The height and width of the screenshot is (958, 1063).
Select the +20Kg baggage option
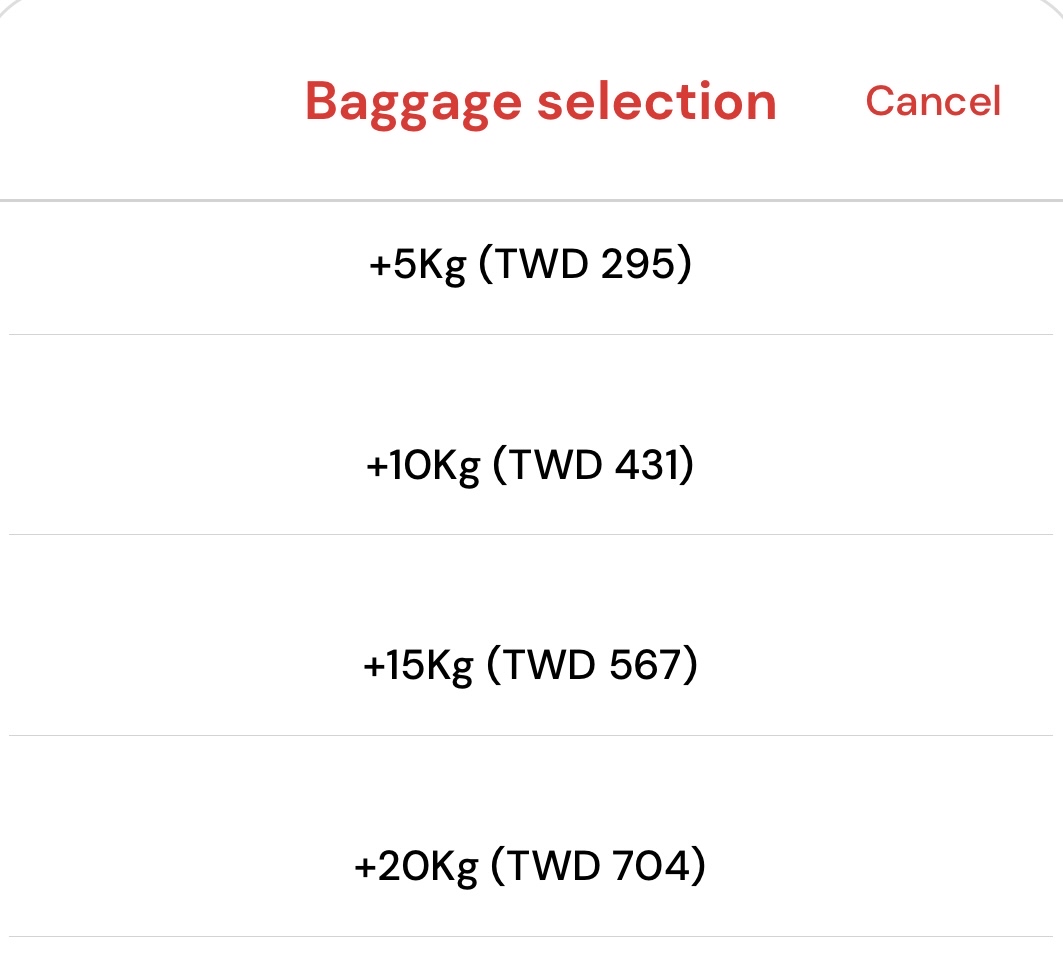point(530,867)
